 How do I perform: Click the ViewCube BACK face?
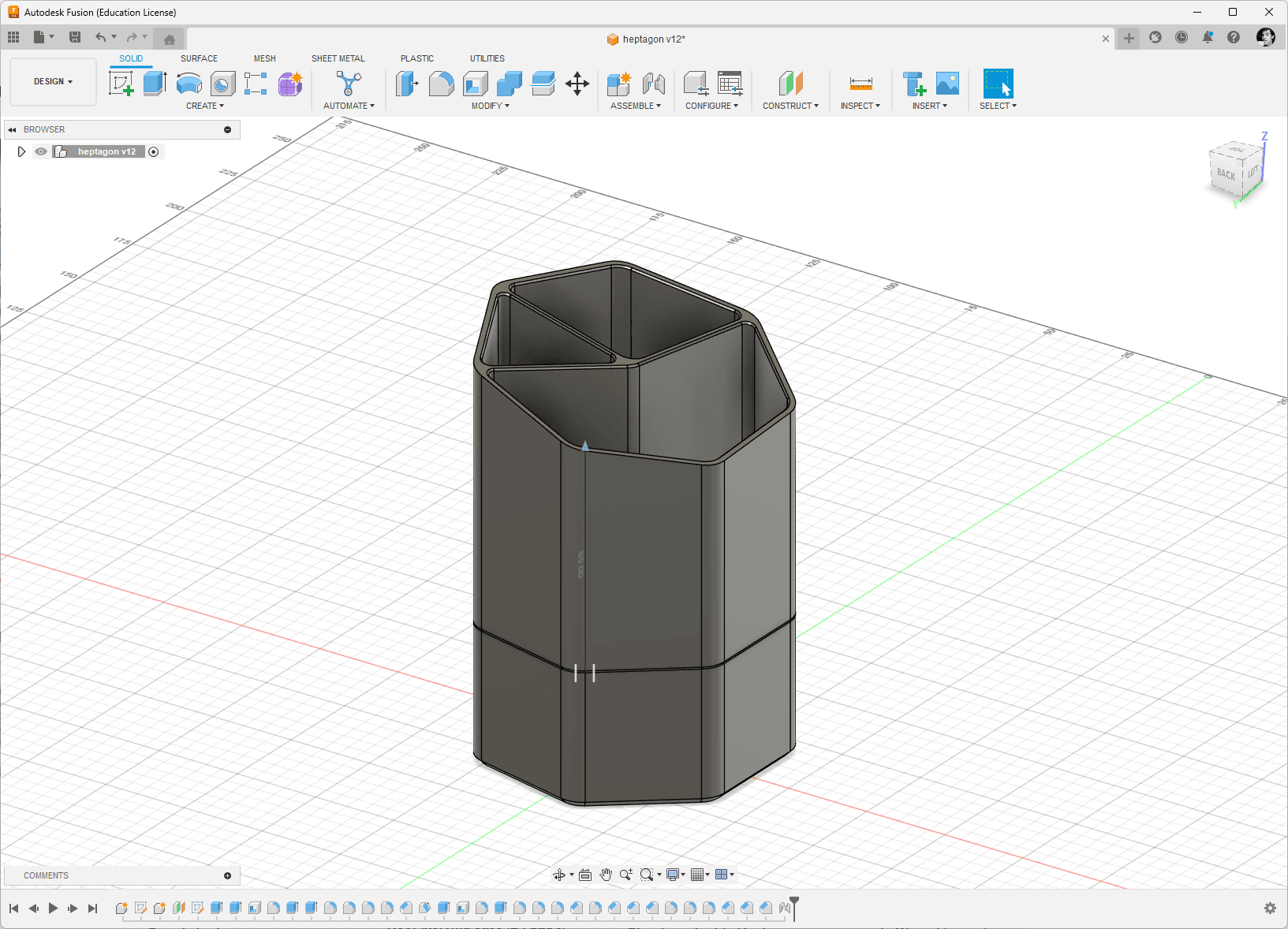point(1226,174)
